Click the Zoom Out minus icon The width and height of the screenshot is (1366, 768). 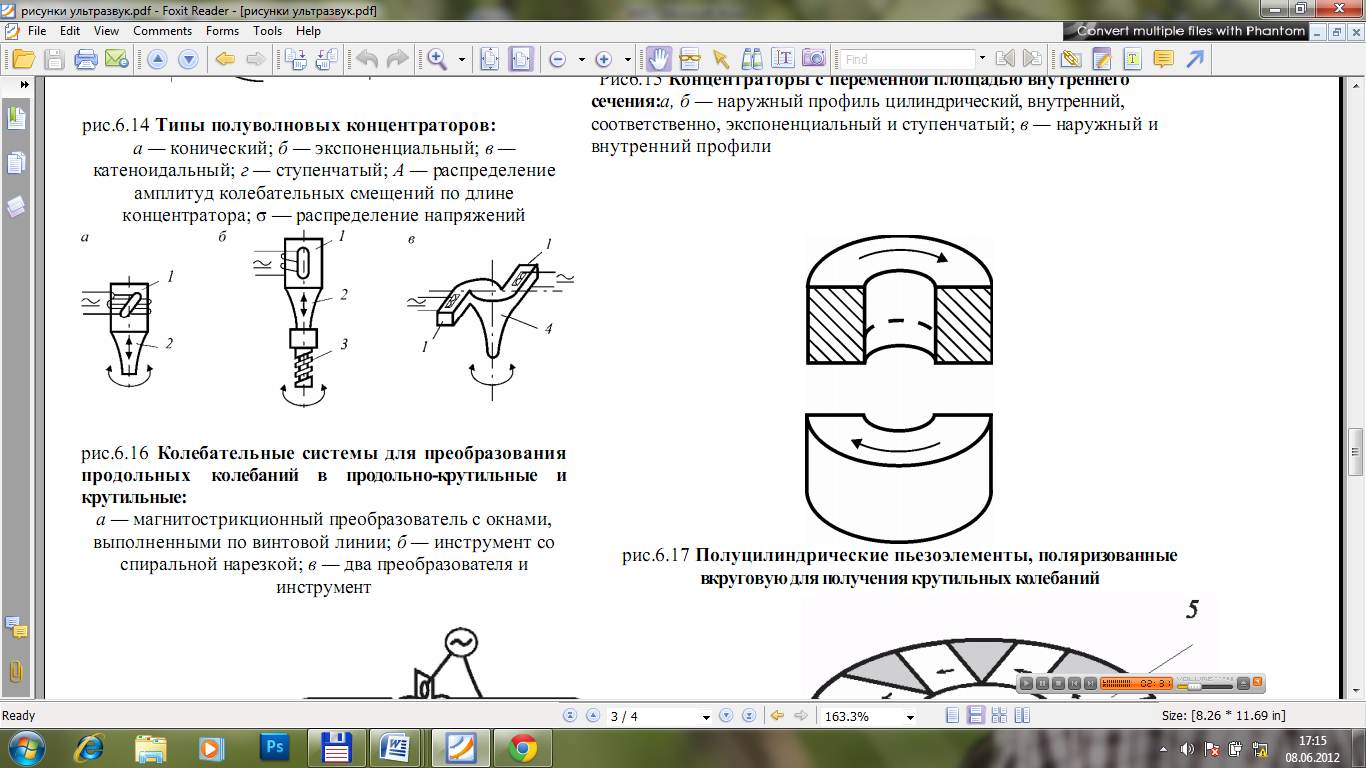(x=557, y=59)
